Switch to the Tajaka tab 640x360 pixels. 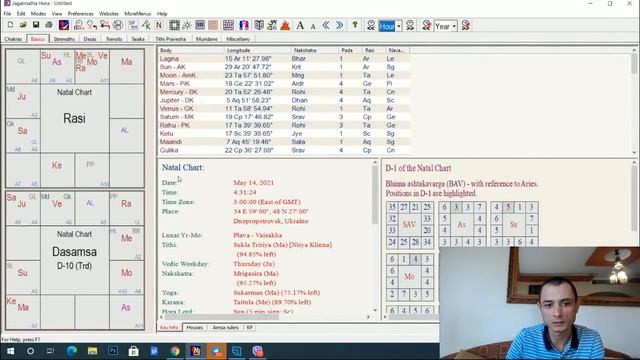click(x=138, y=39)
